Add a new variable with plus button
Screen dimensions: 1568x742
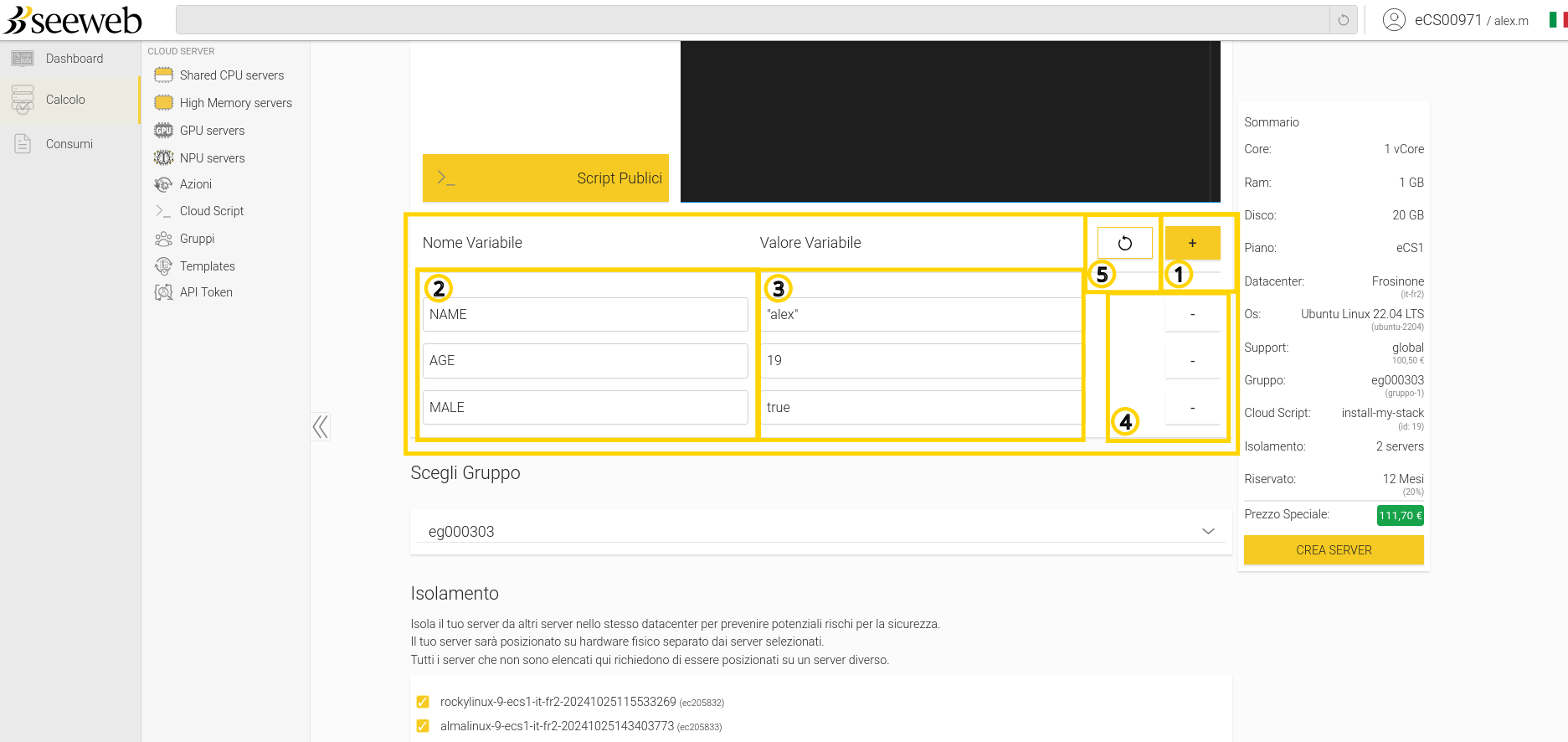1192,243
